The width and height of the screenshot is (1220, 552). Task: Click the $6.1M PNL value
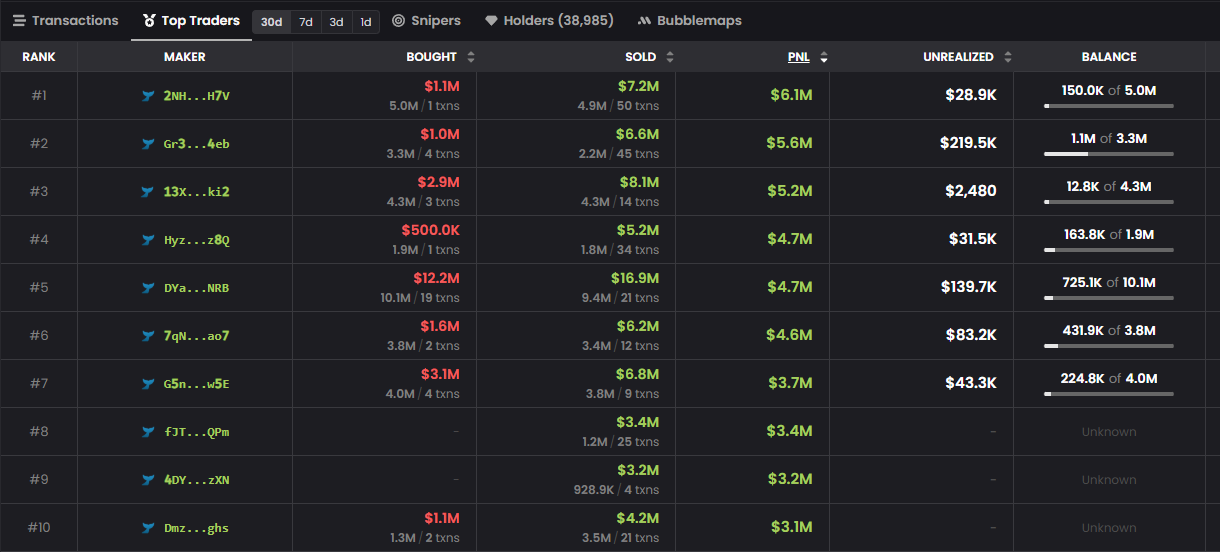point(791,95)
